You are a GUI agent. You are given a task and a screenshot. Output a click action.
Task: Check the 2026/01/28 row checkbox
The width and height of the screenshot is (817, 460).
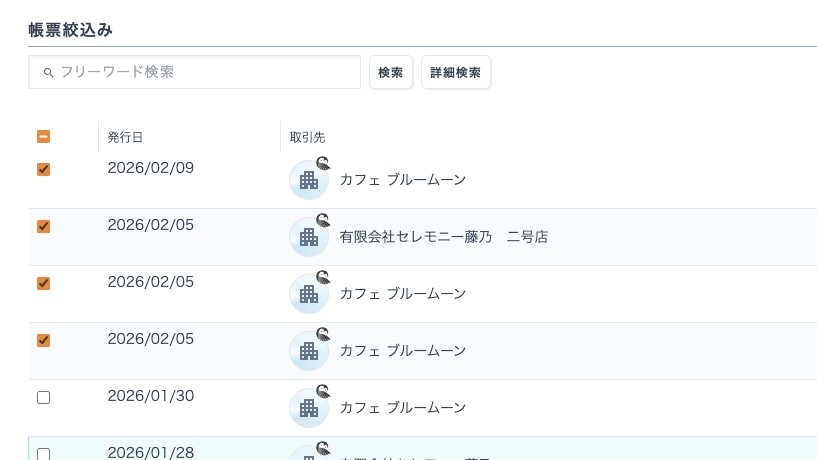pos(43,453)
